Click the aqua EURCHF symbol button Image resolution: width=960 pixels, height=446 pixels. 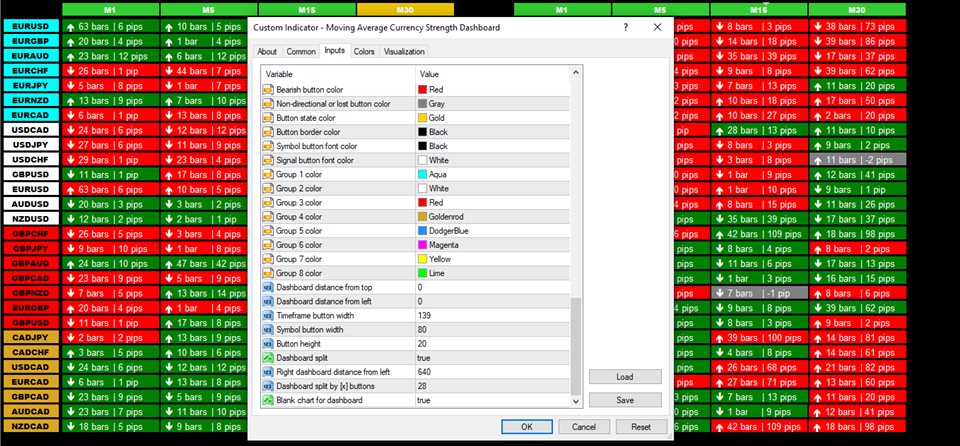point(31,70)
